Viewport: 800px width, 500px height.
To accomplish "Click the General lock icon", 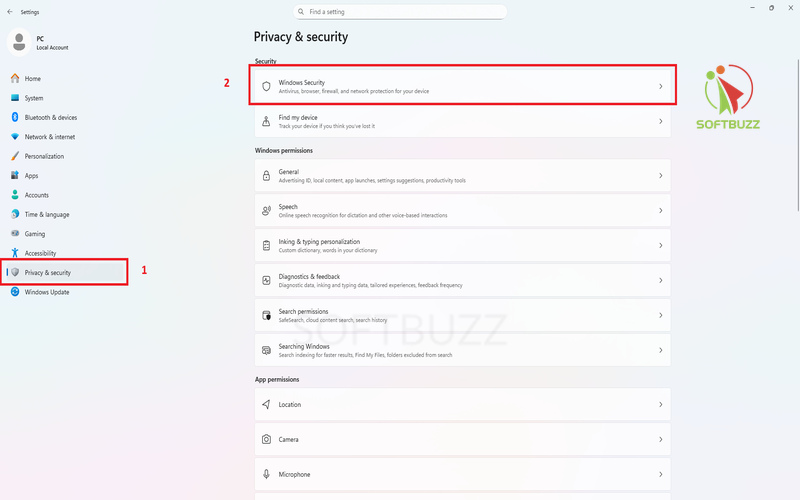I will 266,176.
